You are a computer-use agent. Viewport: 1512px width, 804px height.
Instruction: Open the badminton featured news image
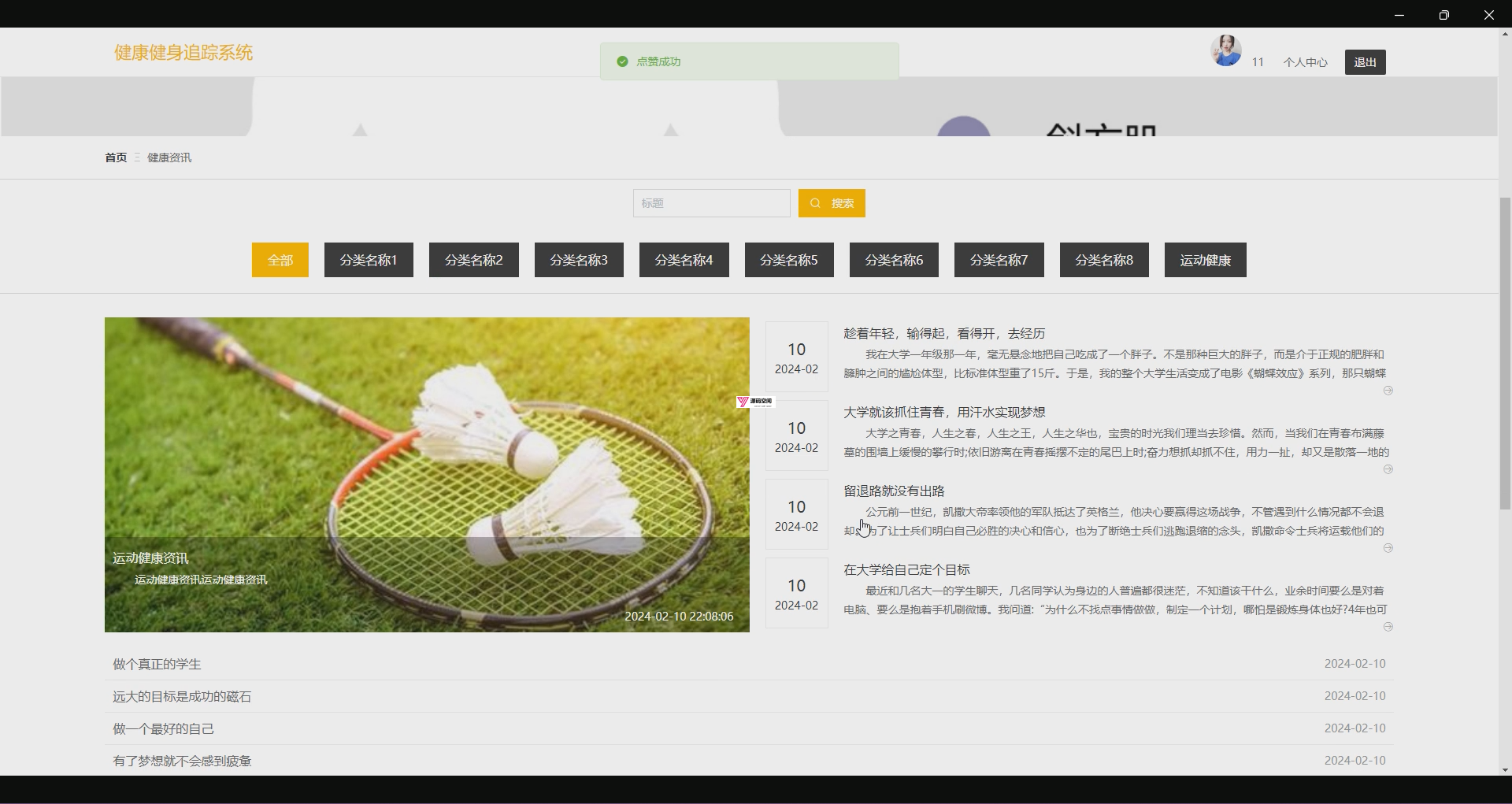(427, 475)
